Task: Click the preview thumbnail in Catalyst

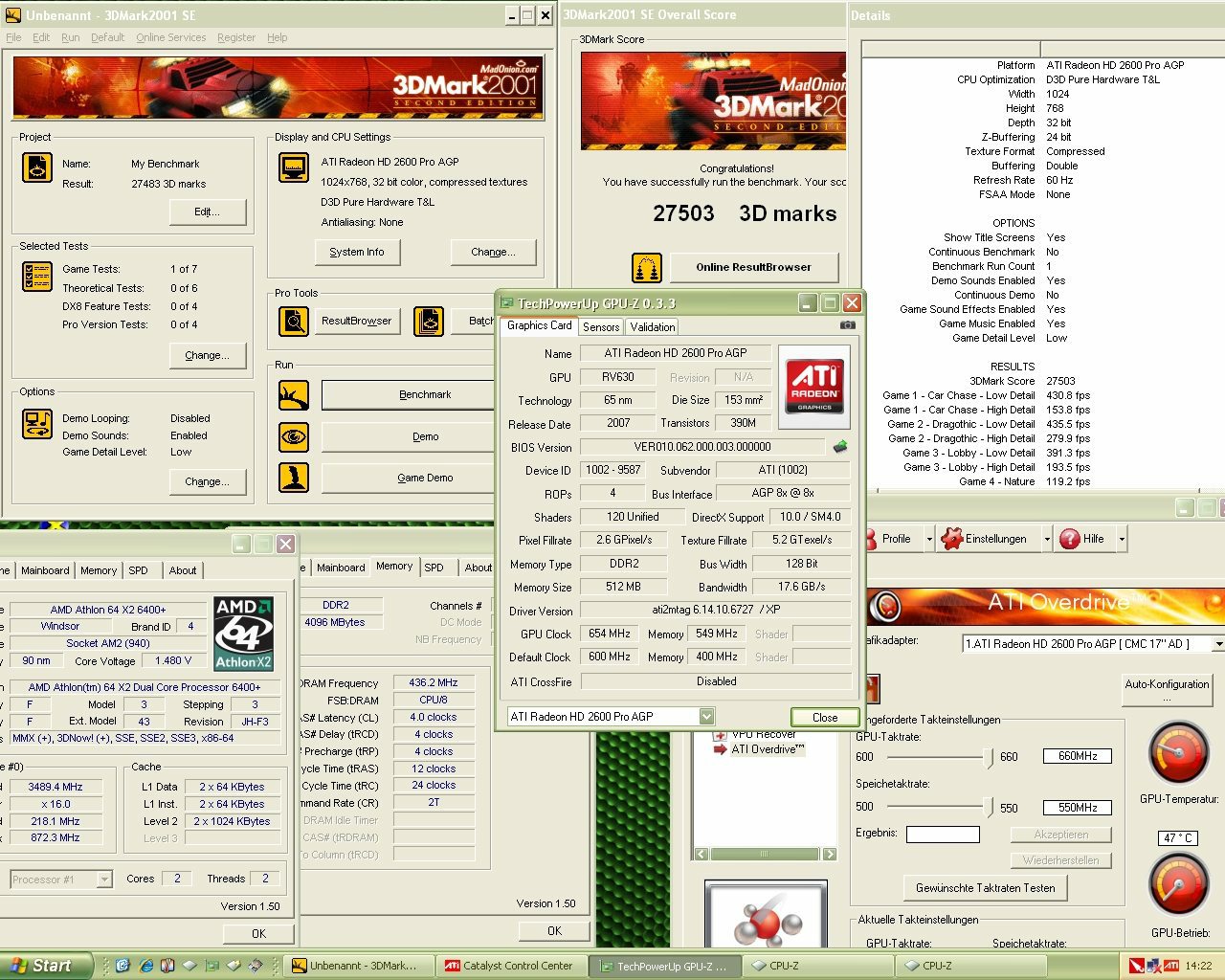Action: tap(765, 916)
